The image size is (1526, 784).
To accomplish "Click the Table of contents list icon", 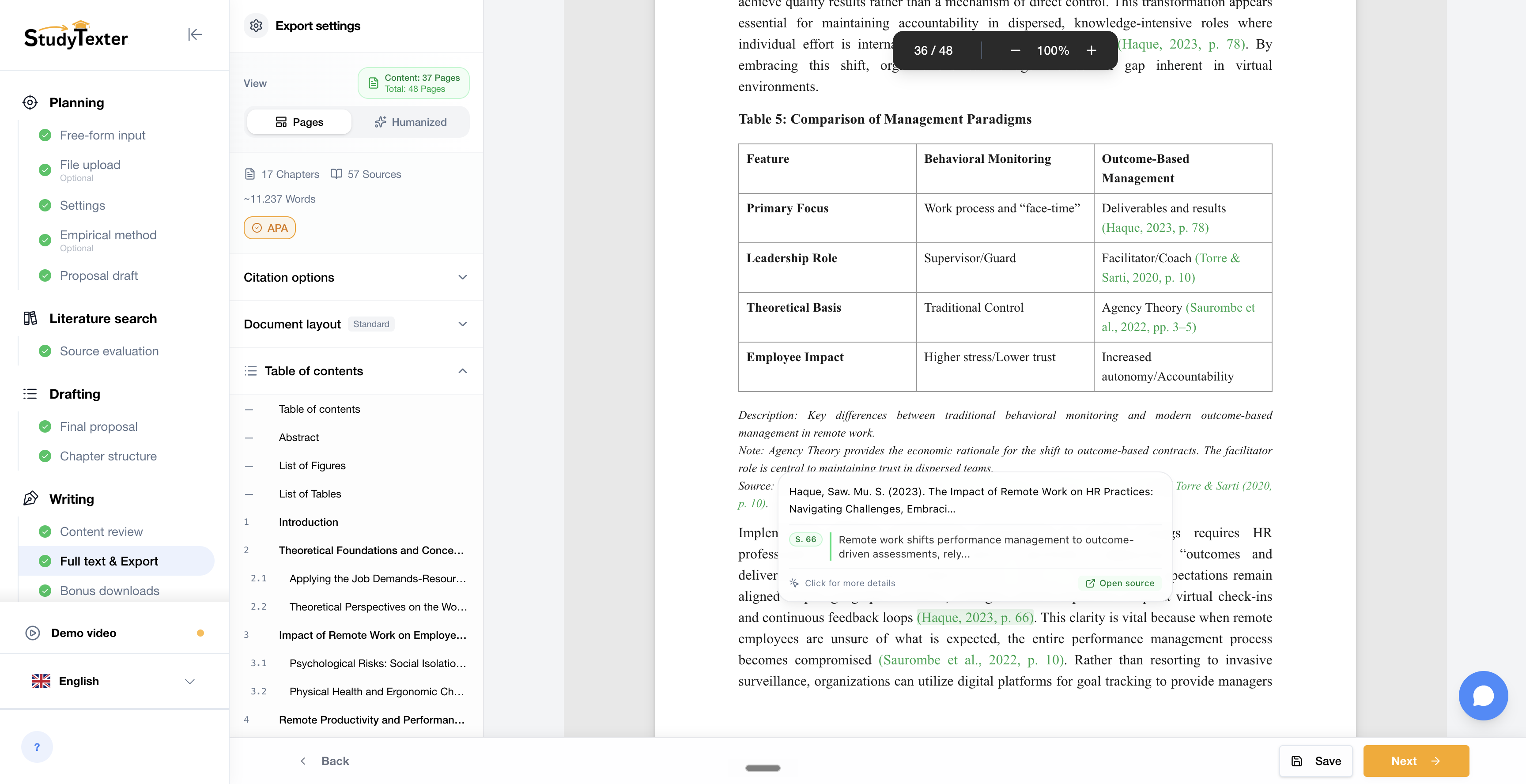I will point(251,371).
